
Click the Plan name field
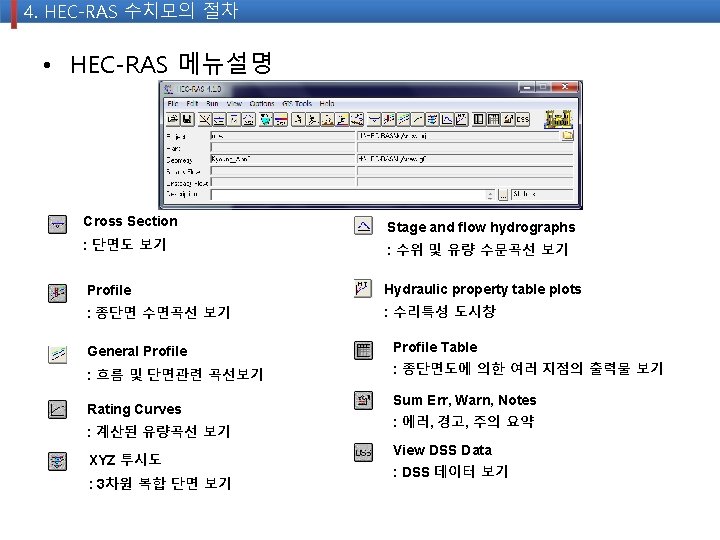pyautogui.click(x=283, y=147)
